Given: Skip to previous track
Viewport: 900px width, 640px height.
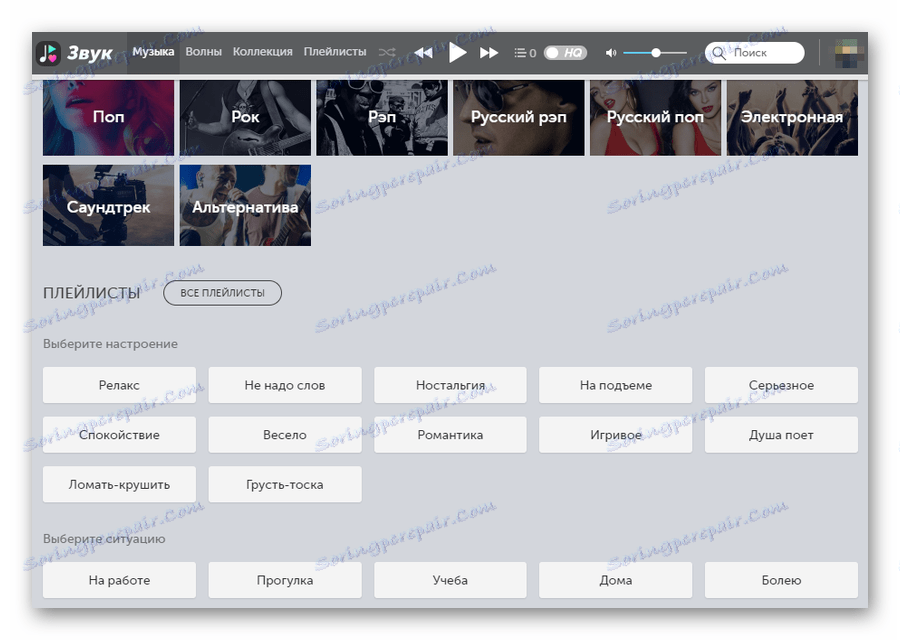Looking at the screenshot, I should tap(424, 53).
